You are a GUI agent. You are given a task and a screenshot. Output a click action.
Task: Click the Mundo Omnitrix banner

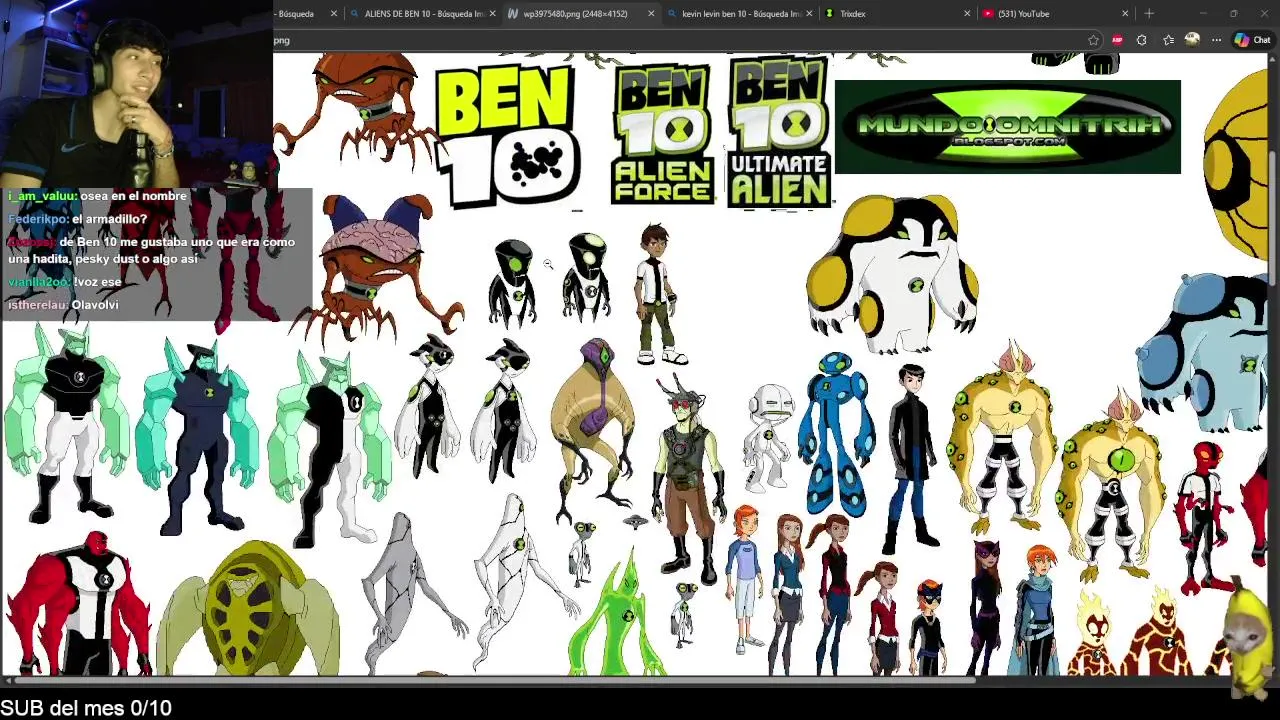tap(1008, 127)
